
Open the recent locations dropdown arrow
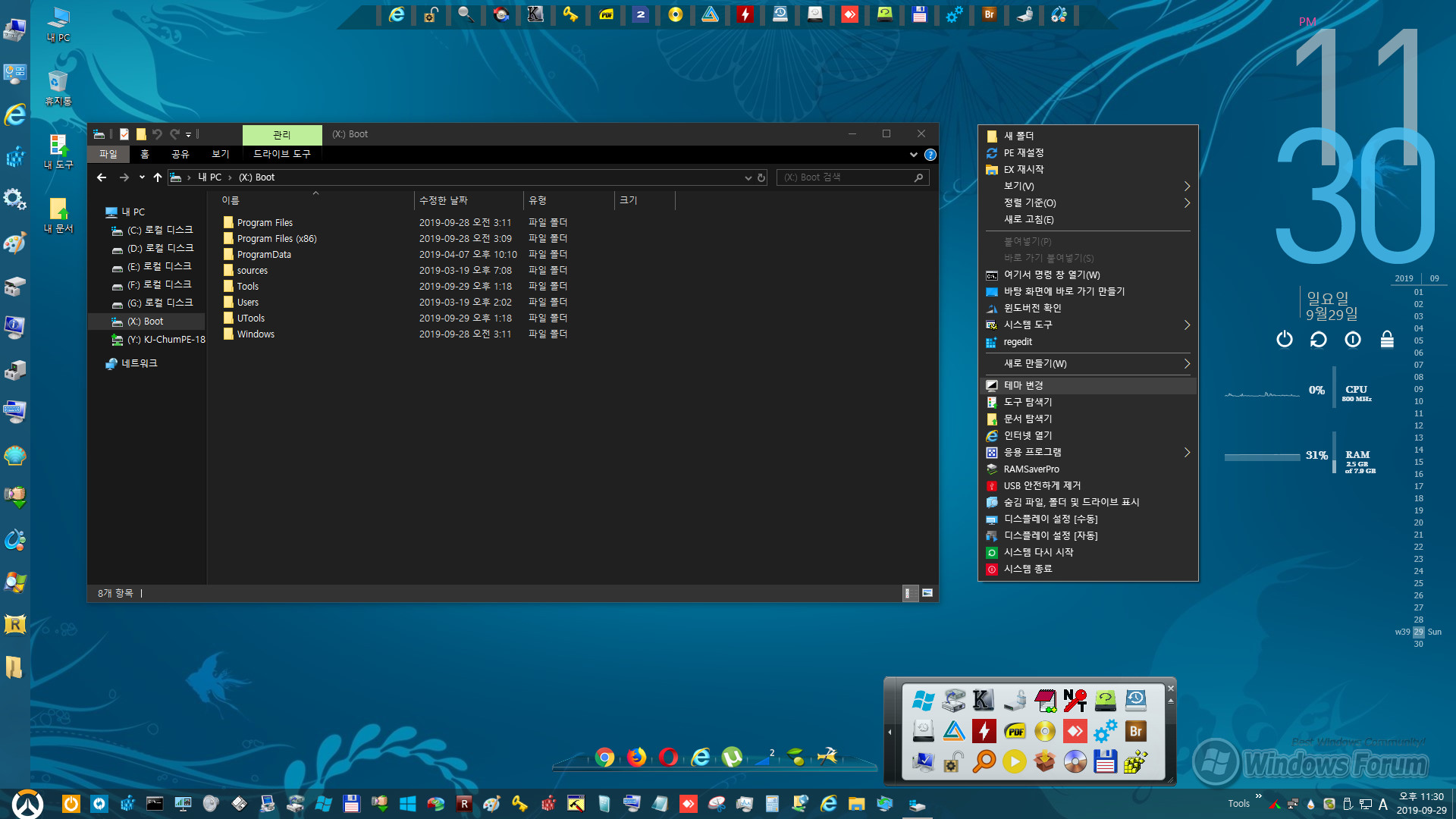[x=142, y=177]
